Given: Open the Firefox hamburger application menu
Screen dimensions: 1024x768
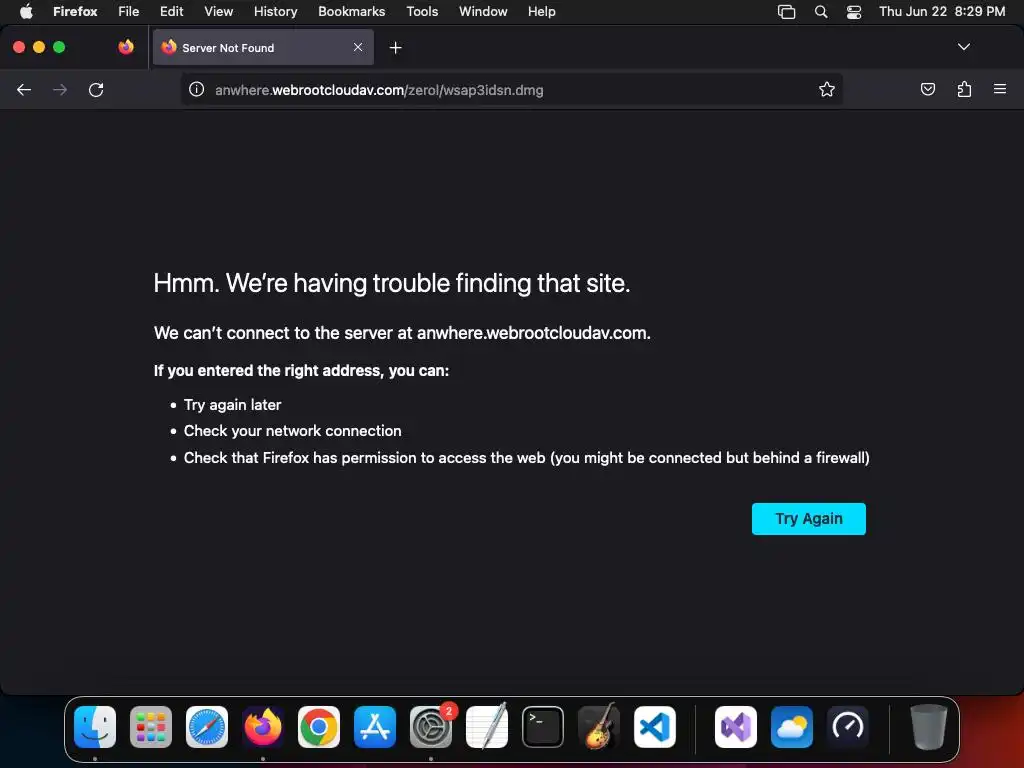Looking at the screenshot, I should (1000, 89).
